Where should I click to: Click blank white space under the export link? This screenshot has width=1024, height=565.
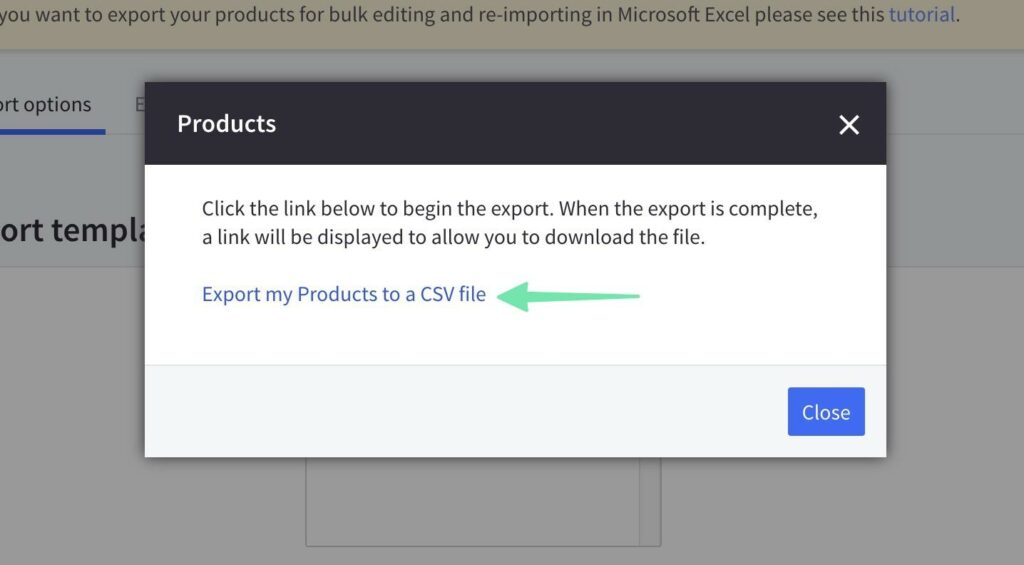(500, 335)
